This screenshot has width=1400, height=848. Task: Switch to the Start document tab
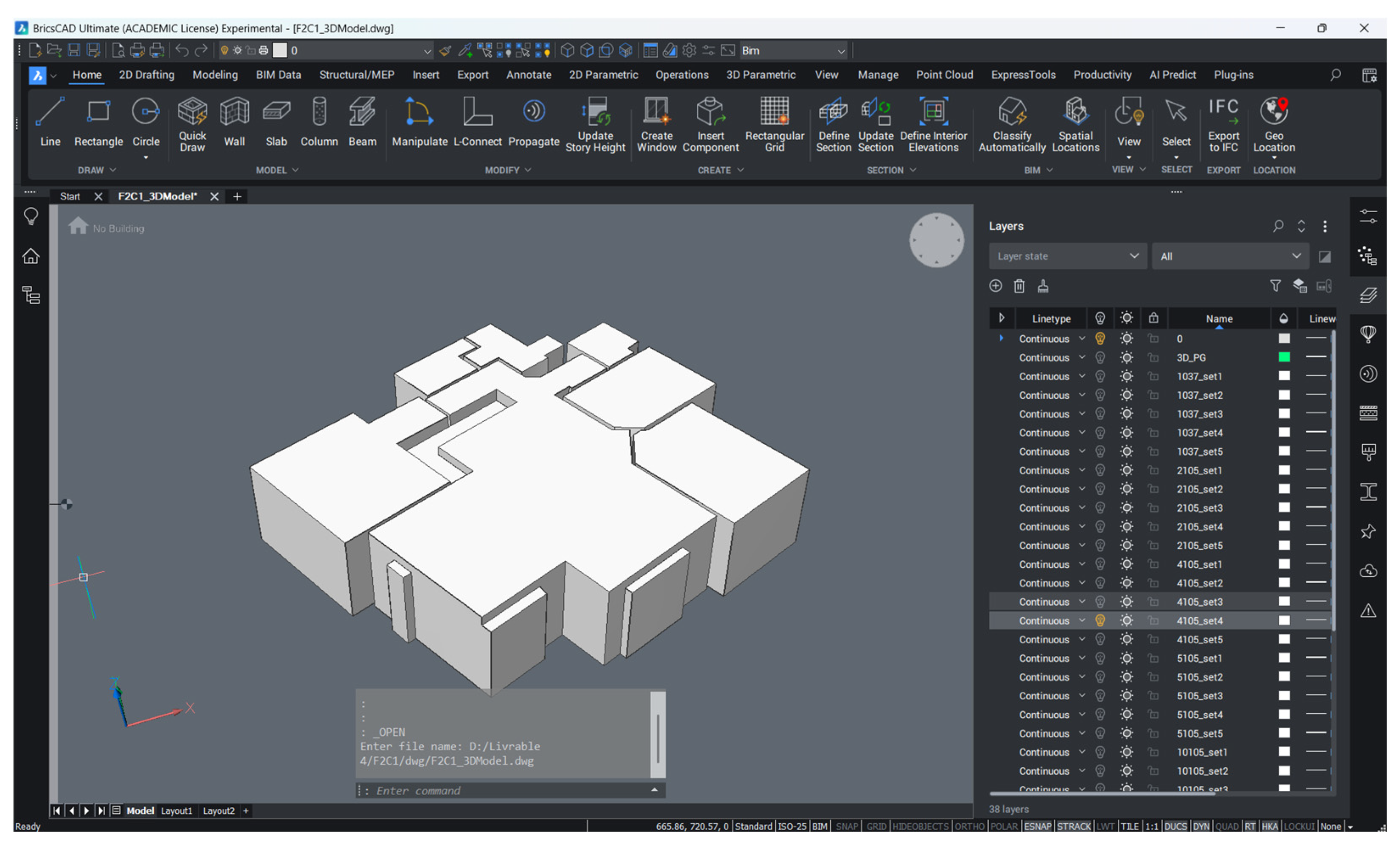(x=70, y=196)
